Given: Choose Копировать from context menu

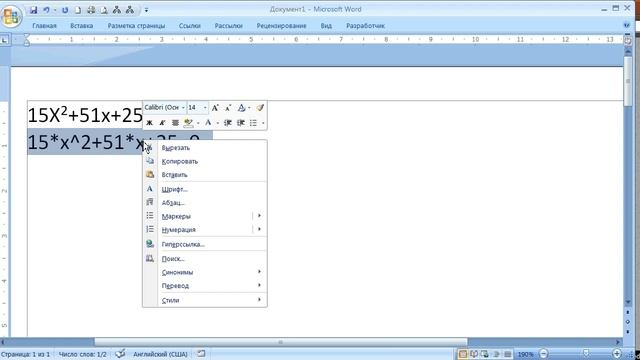Looking at the screenshot, I should point(205,161).
